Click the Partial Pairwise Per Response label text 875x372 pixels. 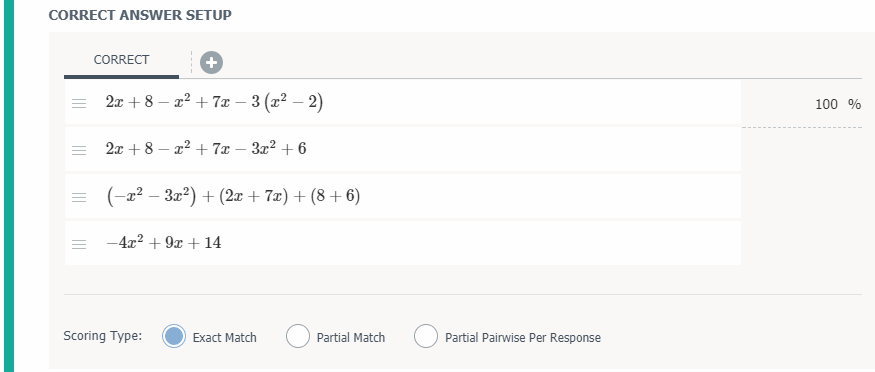(x=523, y=337)
